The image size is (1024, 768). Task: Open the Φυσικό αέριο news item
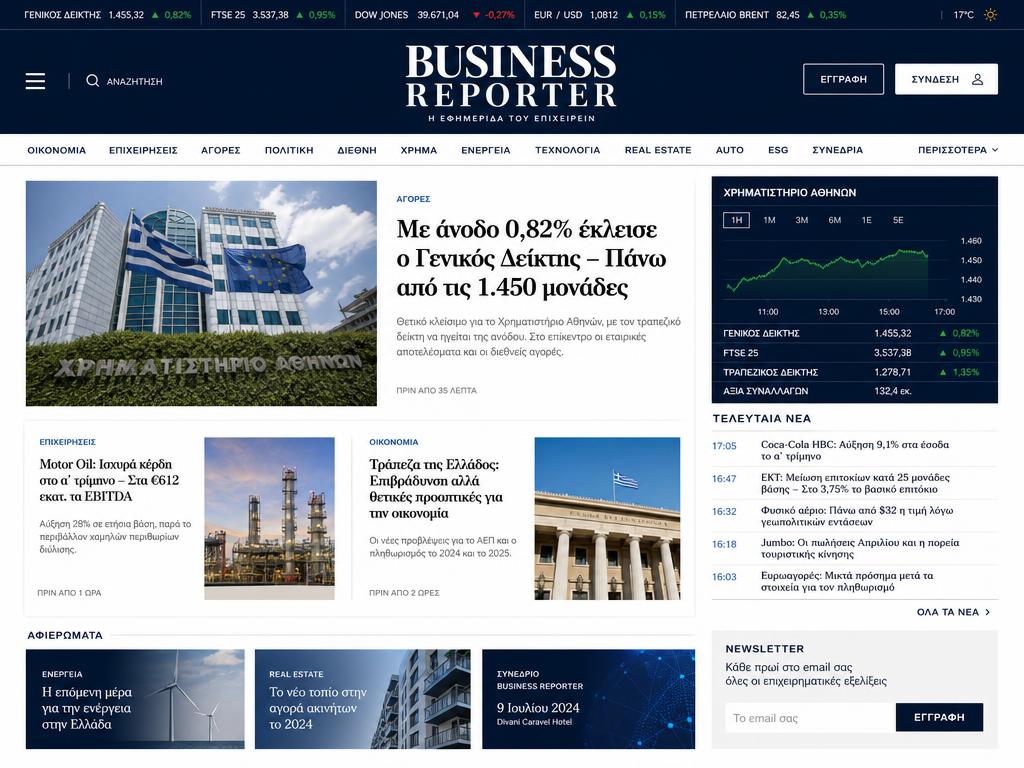coord(855,516)
